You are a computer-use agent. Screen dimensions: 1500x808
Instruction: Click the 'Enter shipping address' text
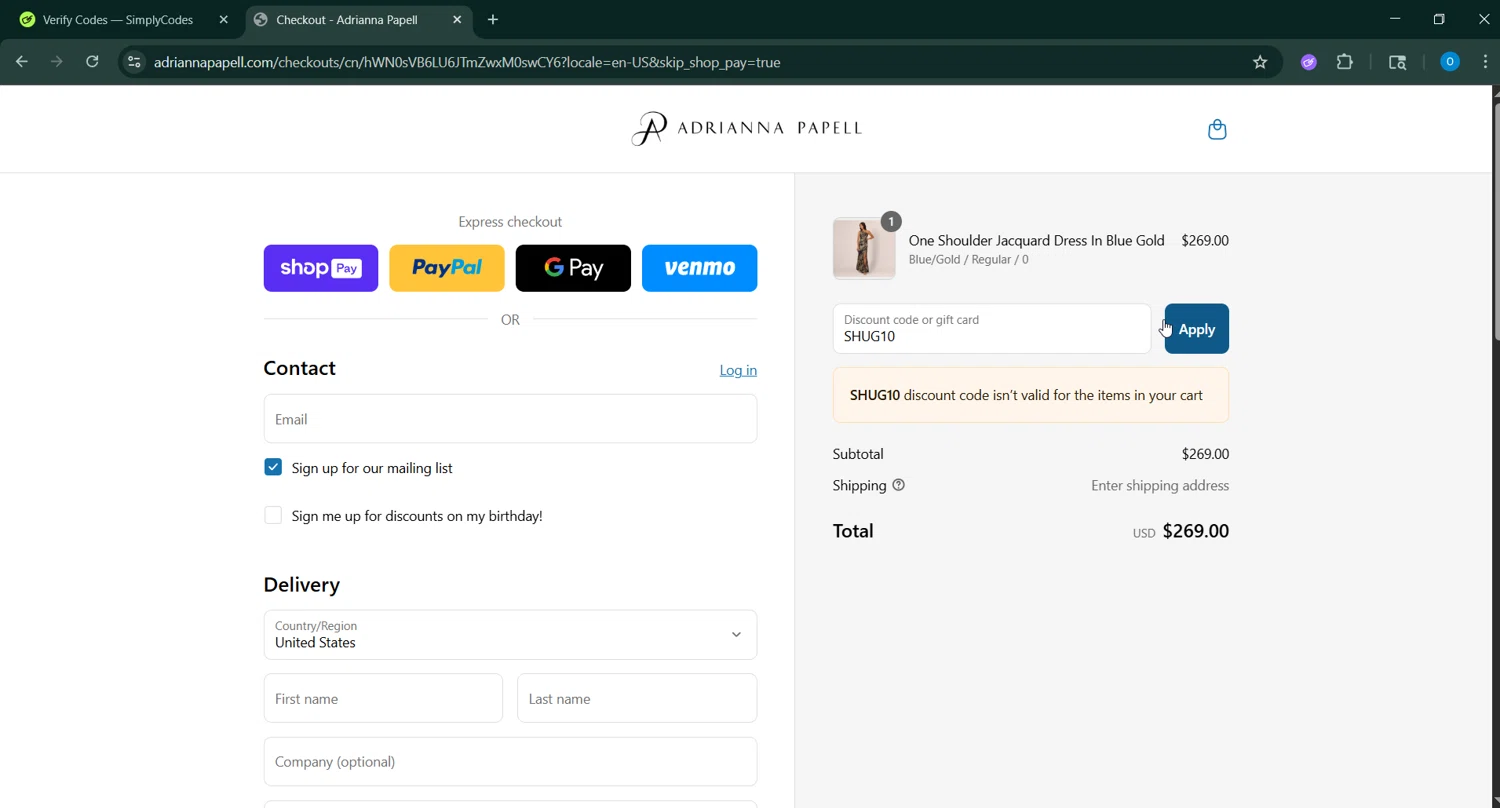click(1160, 485)
